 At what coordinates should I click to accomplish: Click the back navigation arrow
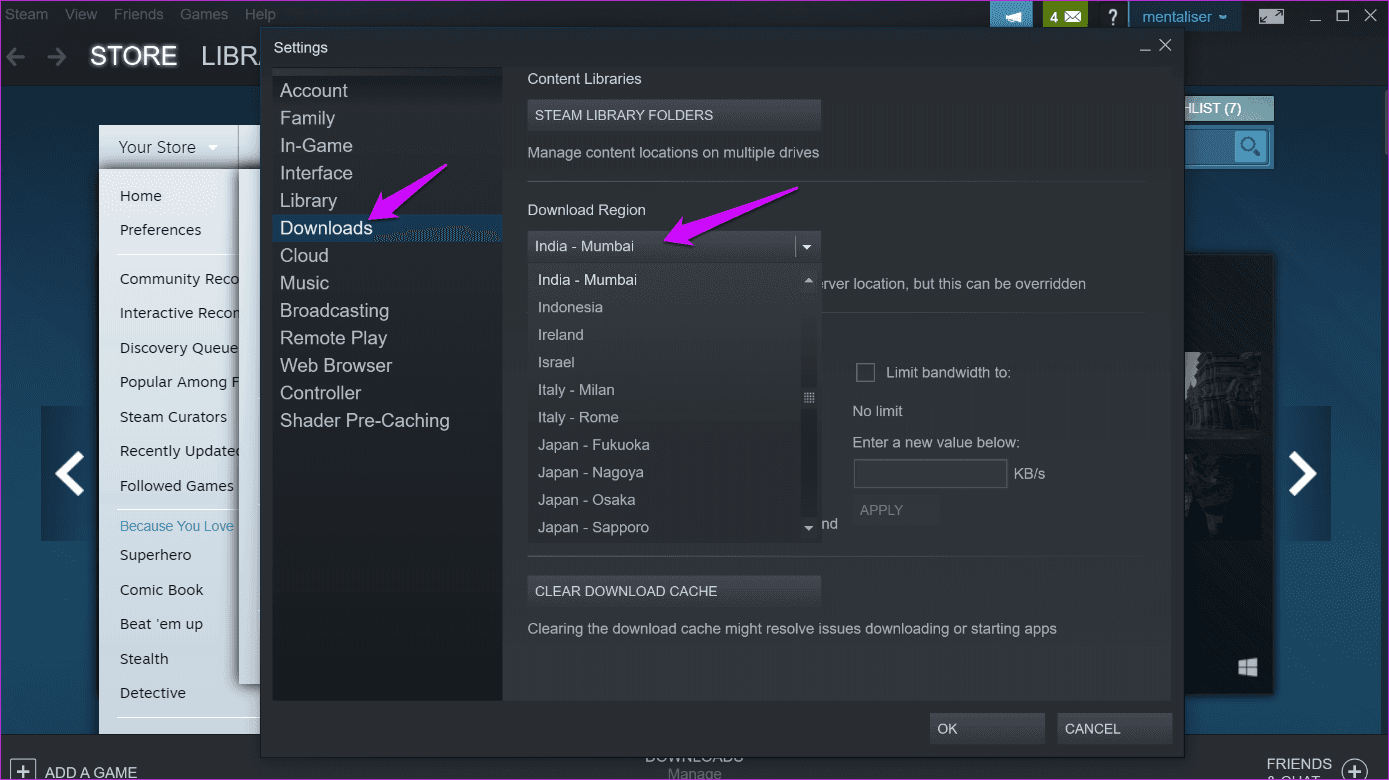click(x=15, y=56)
